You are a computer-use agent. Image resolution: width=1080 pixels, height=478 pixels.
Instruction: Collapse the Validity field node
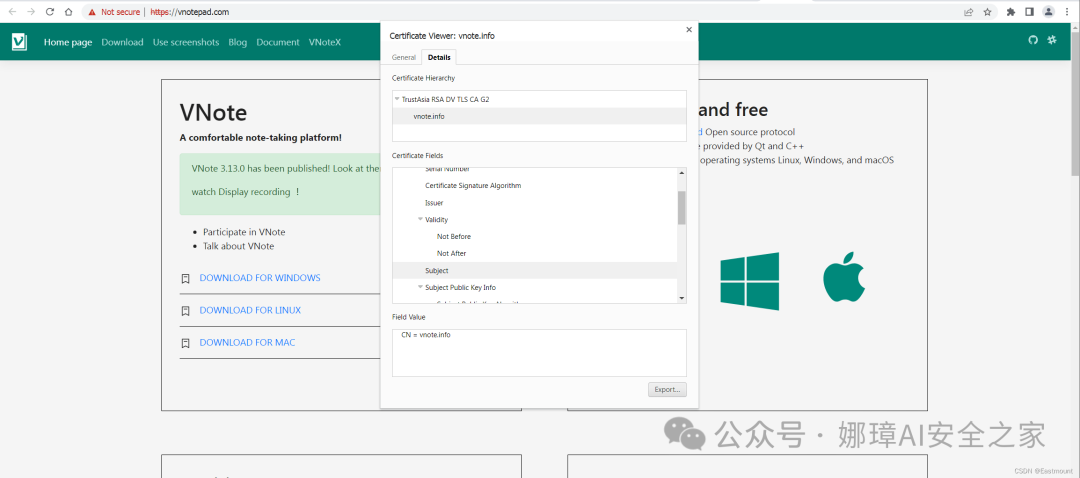pos(420,220)
